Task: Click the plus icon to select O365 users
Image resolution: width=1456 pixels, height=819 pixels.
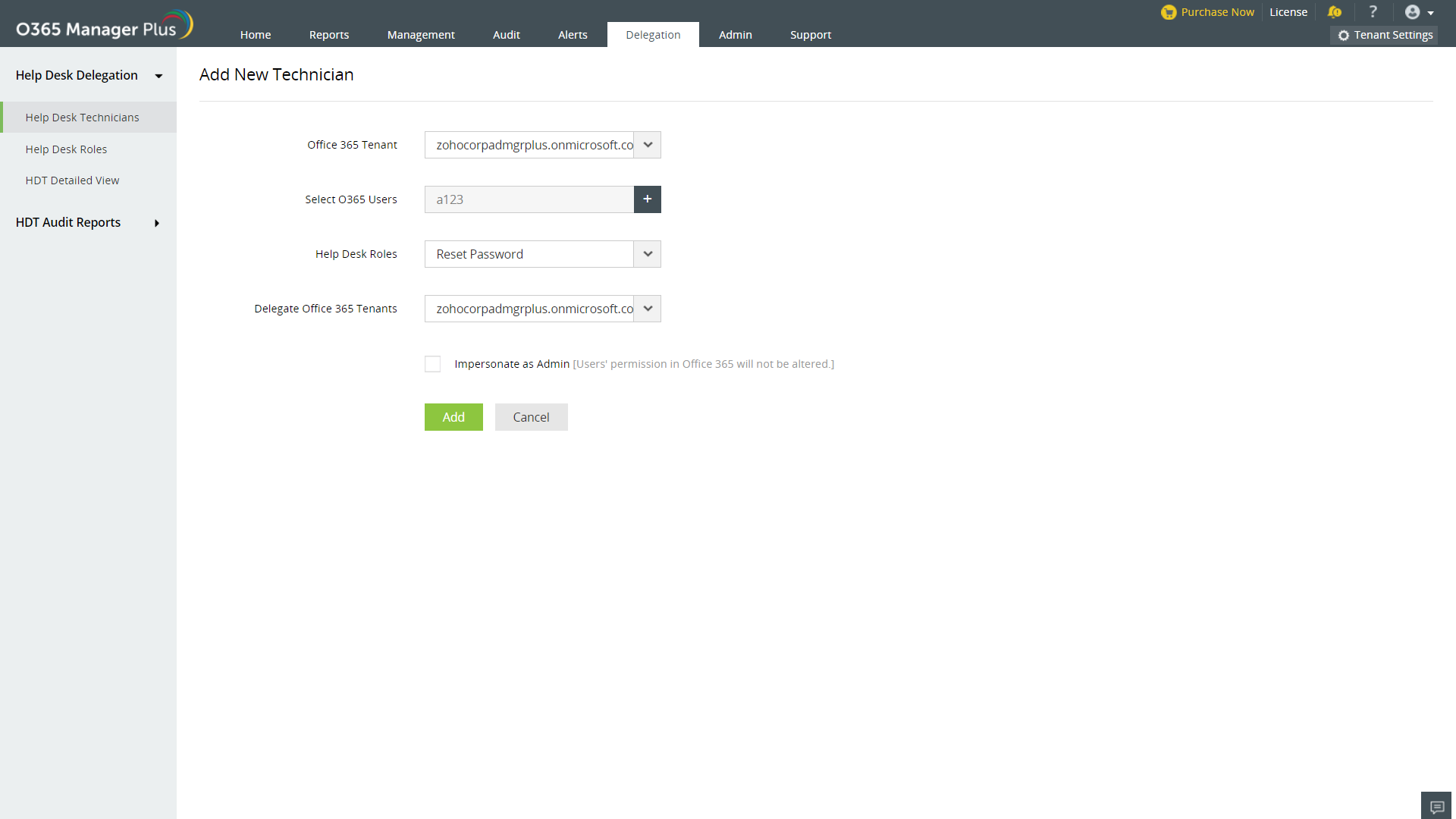Action: pyautogui.click(x=647, y=199)
